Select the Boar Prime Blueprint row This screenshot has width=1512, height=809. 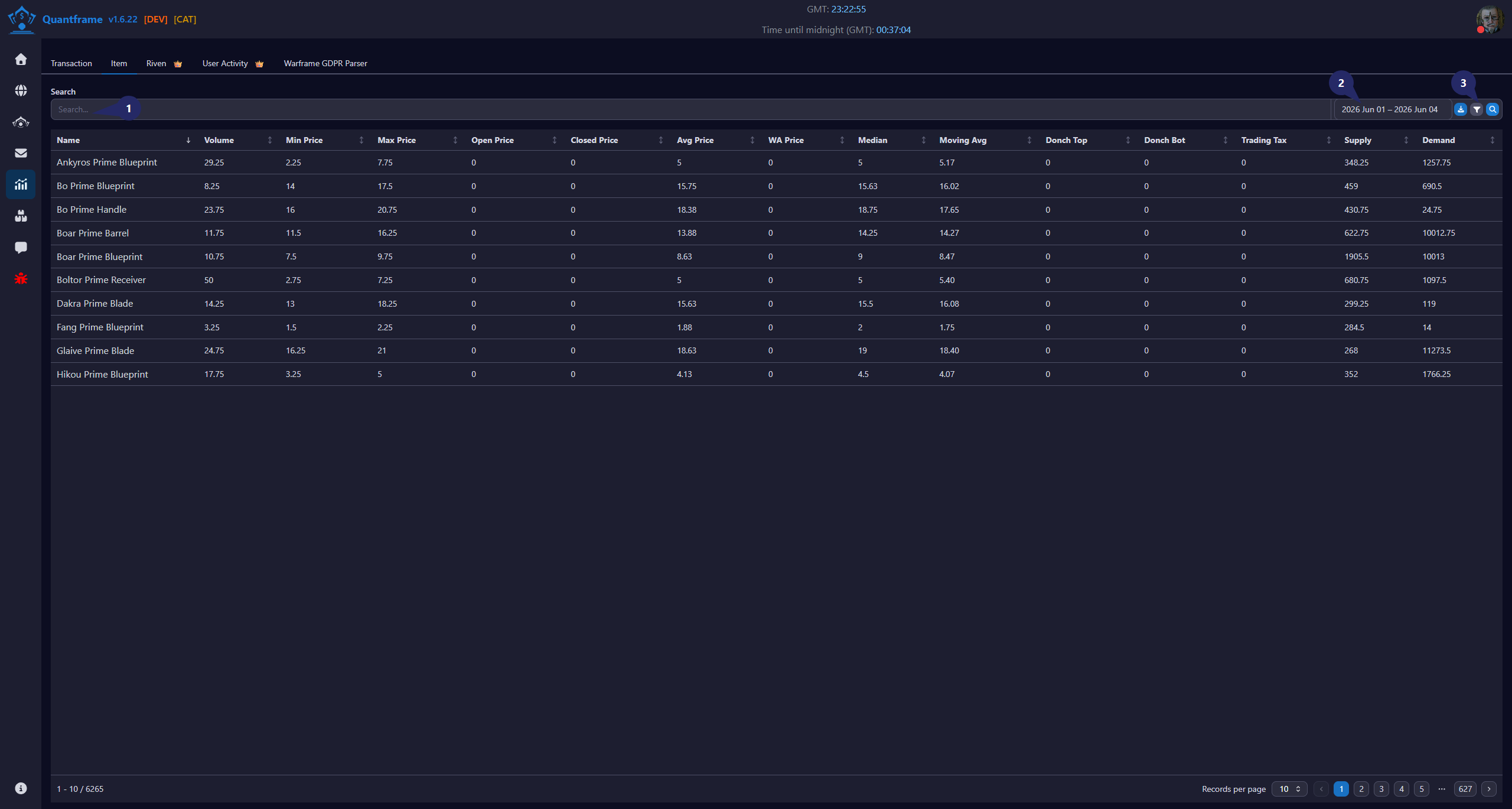point(776,256)
